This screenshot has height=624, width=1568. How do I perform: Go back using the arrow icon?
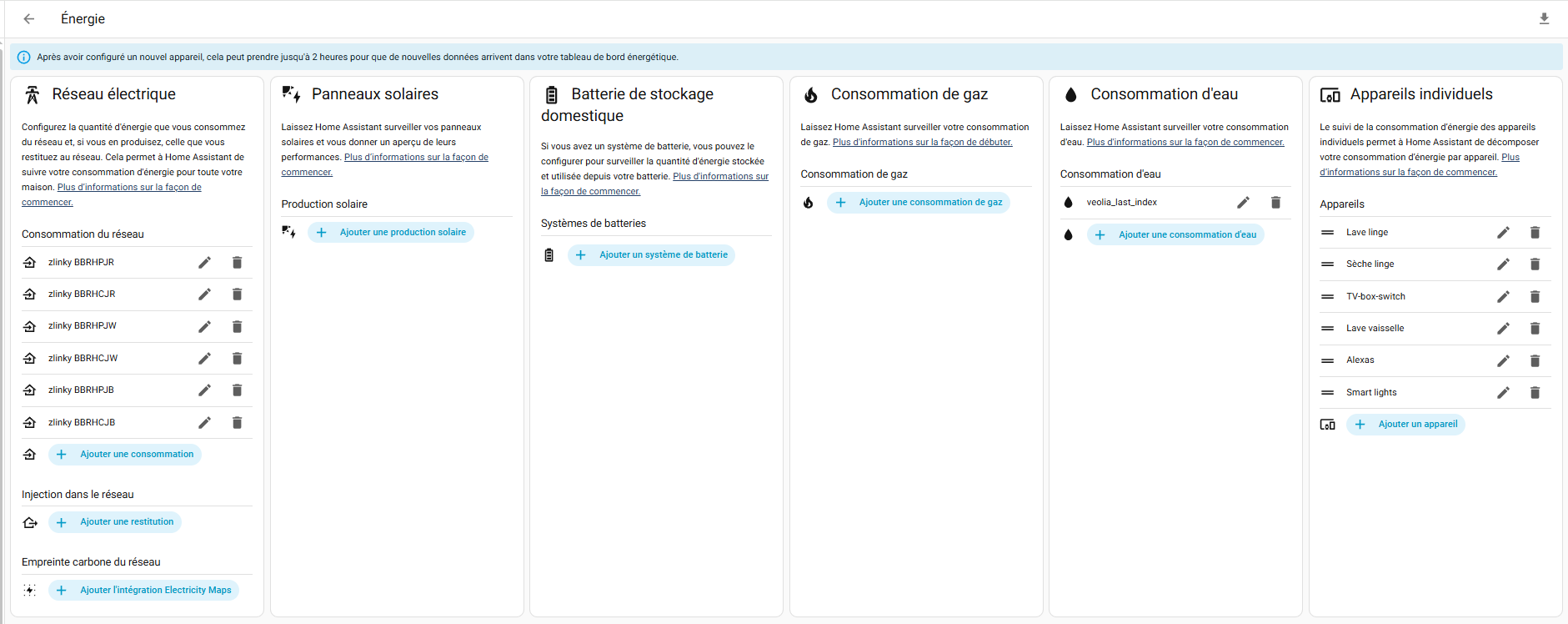point(29,18)
